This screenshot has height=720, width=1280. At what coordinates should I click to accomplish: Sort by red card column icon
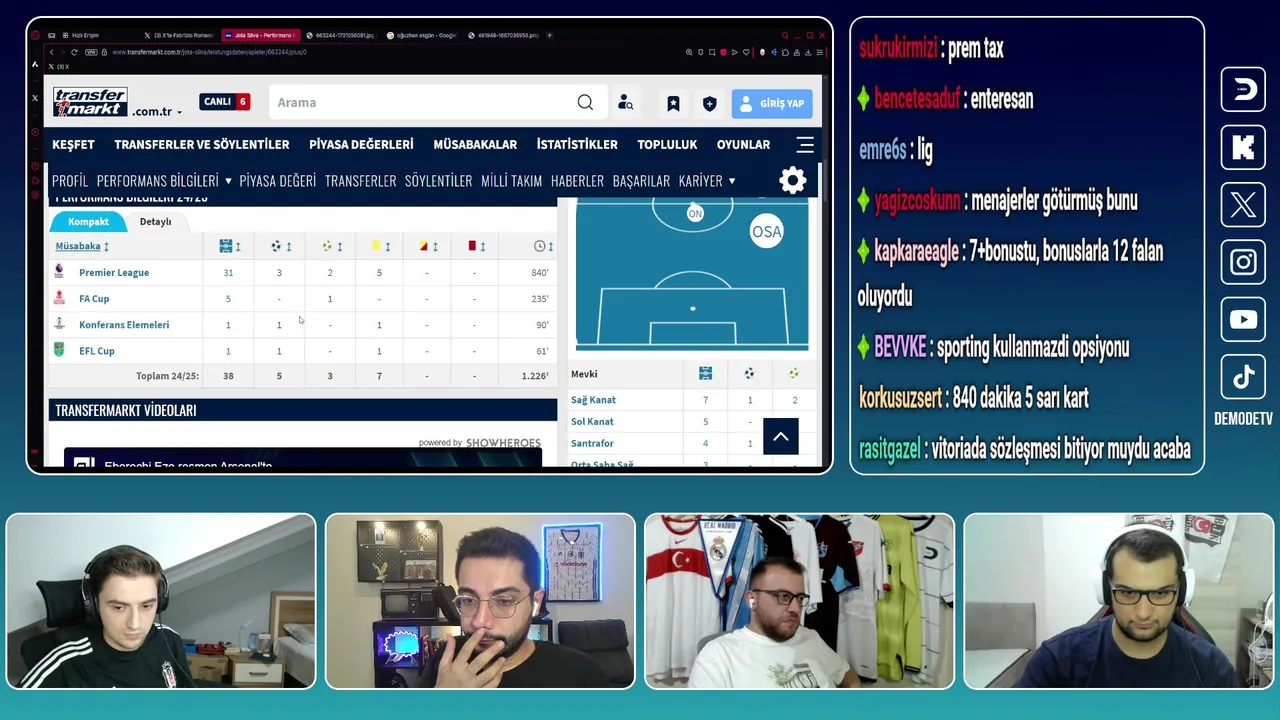(x=476, y=246)
